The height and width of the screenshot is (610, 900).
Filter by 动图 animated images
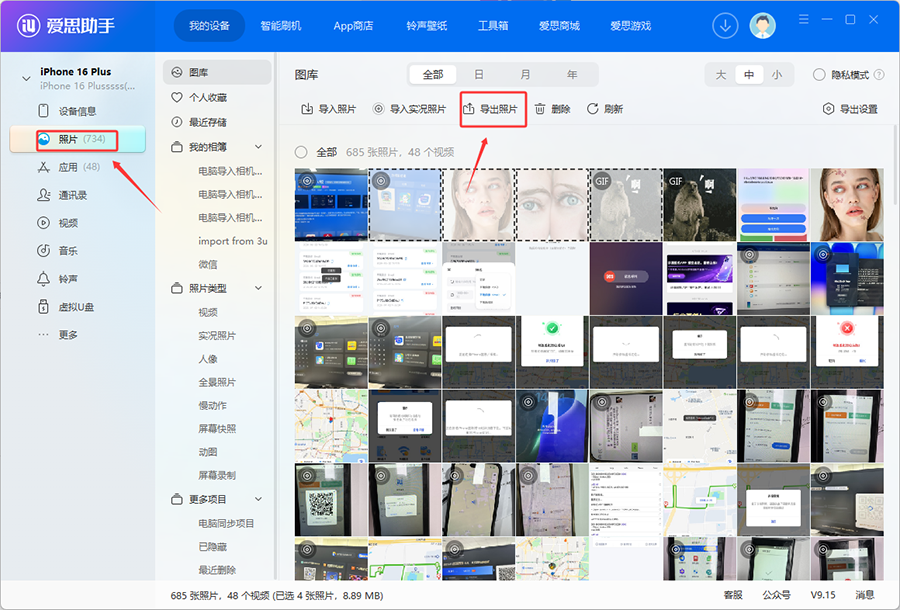[208, 452]
